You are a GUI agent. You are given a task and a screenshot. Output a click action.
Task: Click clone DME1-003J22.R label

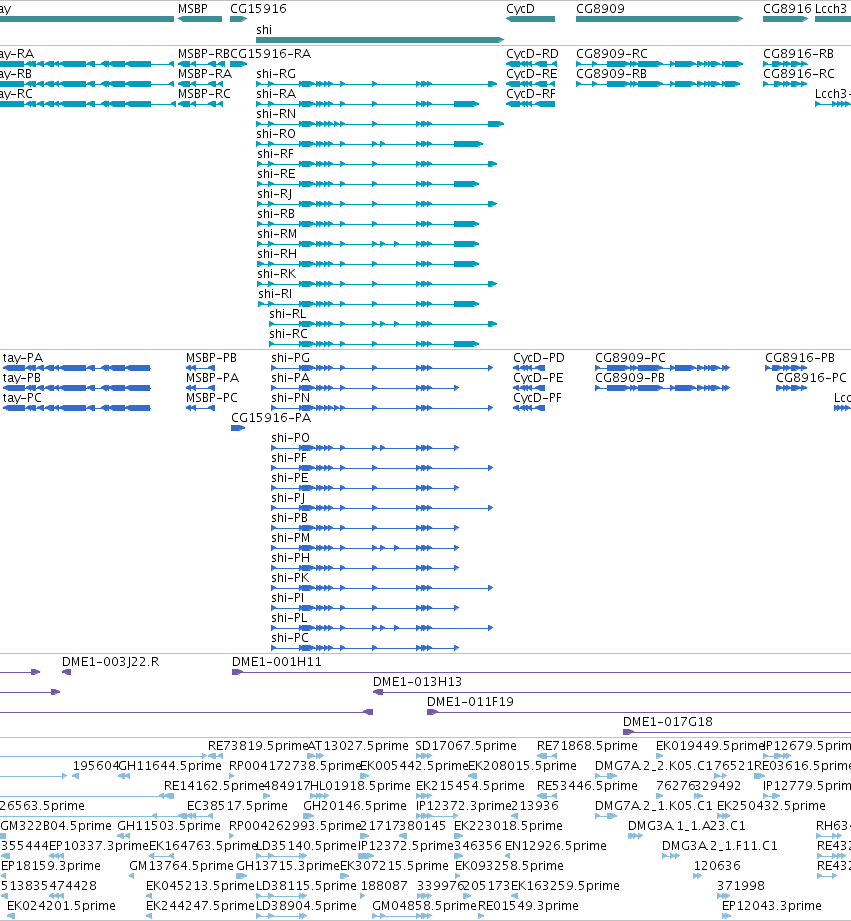click(110, 662)
